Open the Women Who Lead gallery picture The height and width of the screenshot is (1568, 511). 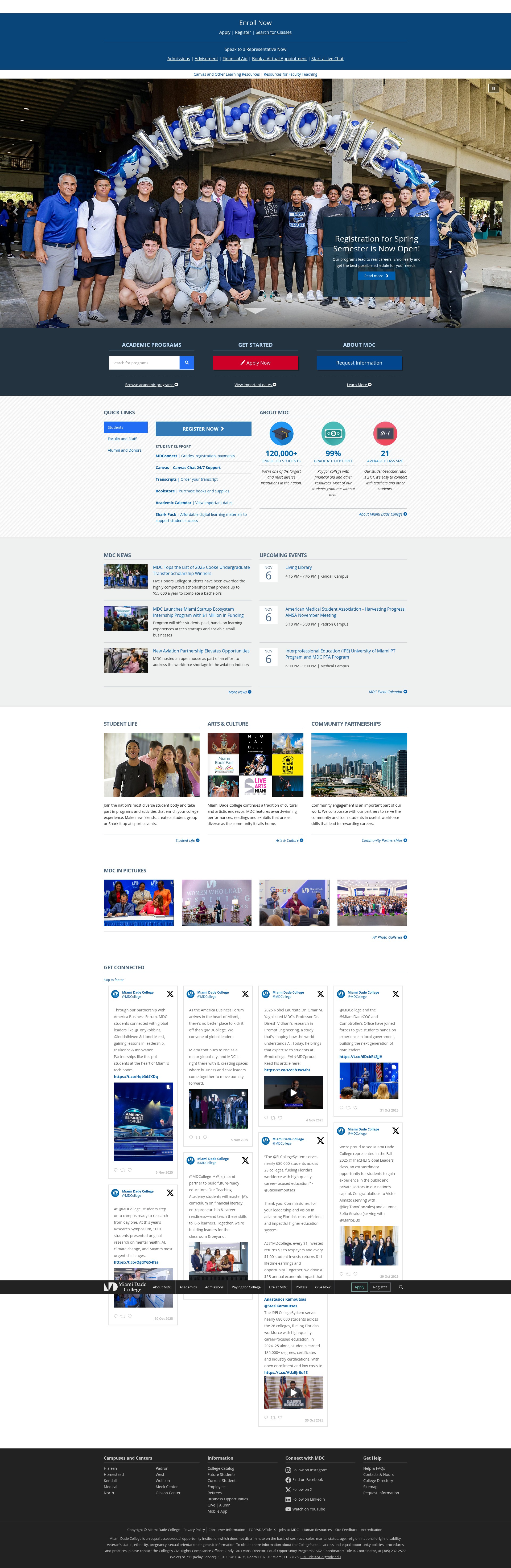point(217,903)
